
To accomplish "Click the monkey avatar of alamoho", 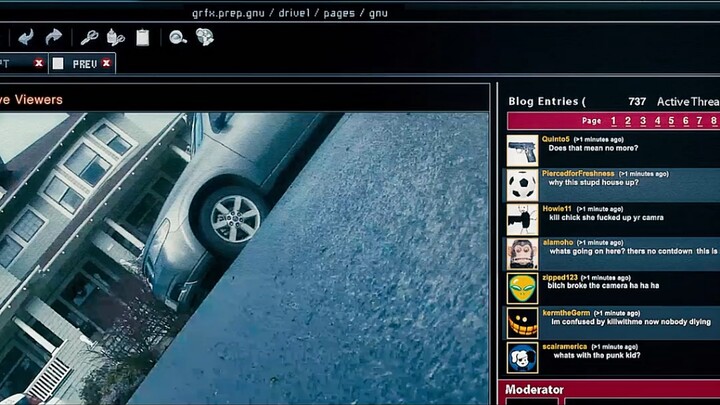I will click(x=522, y=253).
